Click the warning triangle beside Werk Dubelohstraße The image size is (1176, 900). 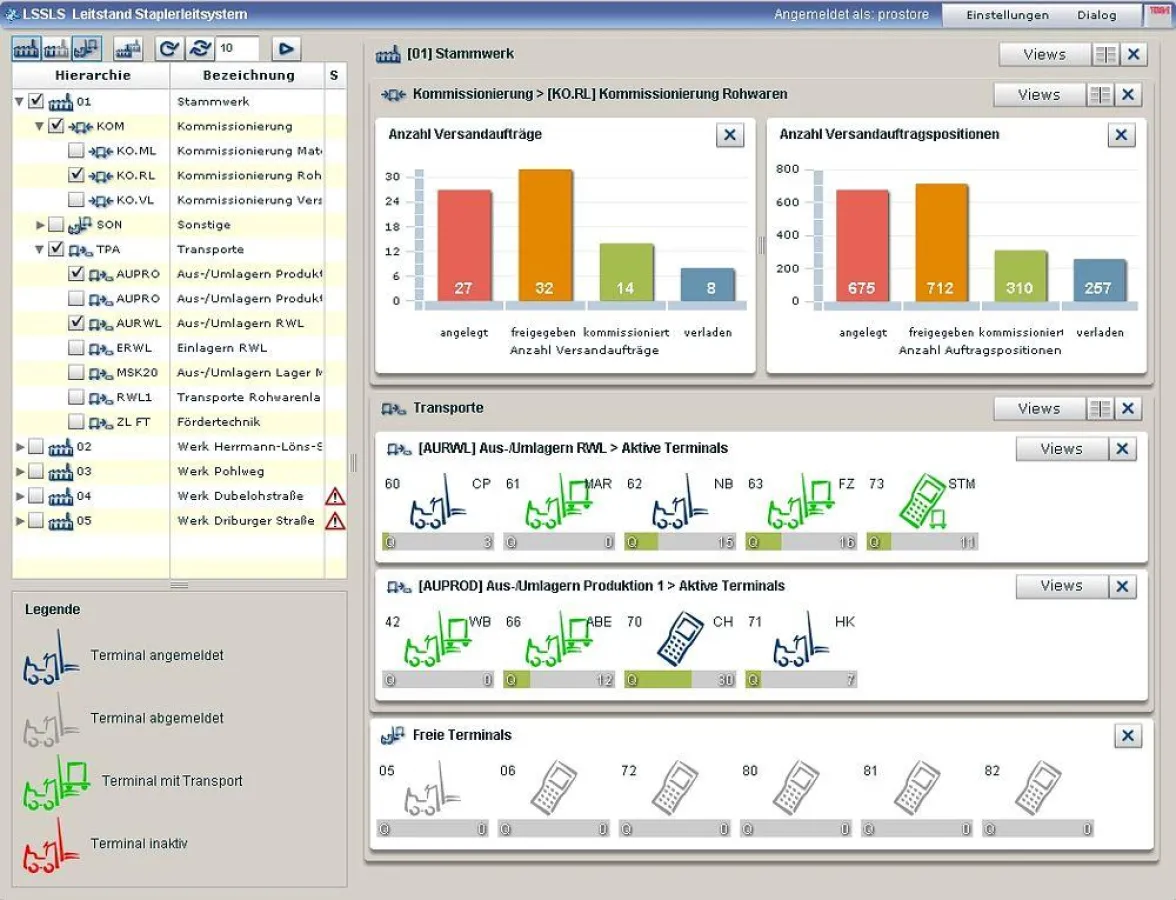pos(335,496)
